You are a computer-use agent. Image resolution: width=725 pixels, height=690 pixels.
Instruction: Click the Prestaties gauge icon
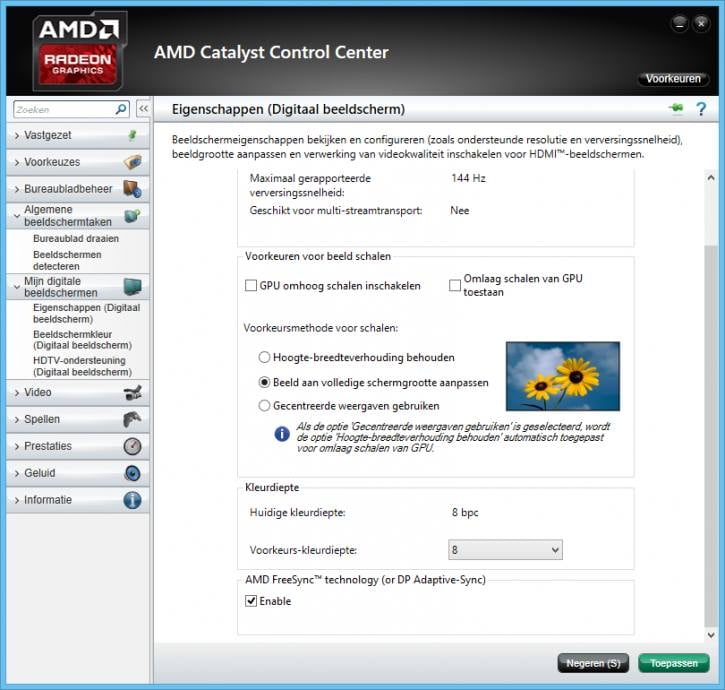point(132,446)
